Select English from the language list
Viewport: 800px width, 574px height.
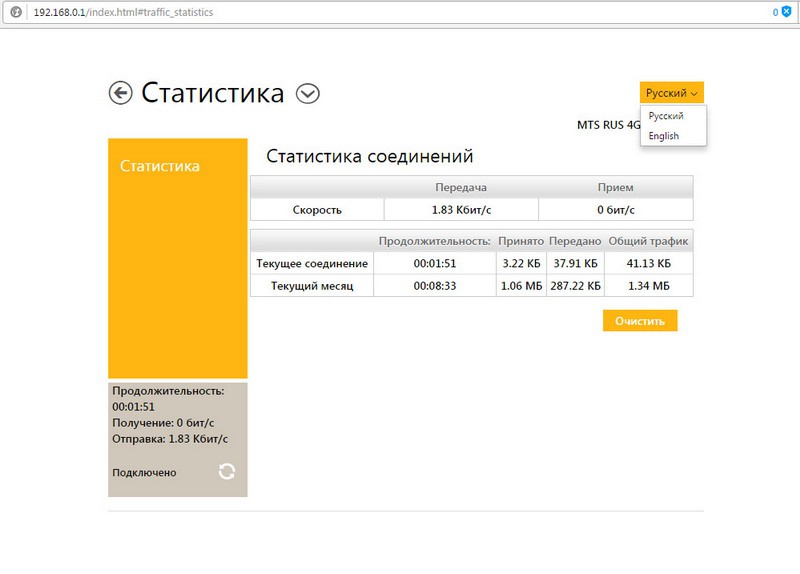663,136
